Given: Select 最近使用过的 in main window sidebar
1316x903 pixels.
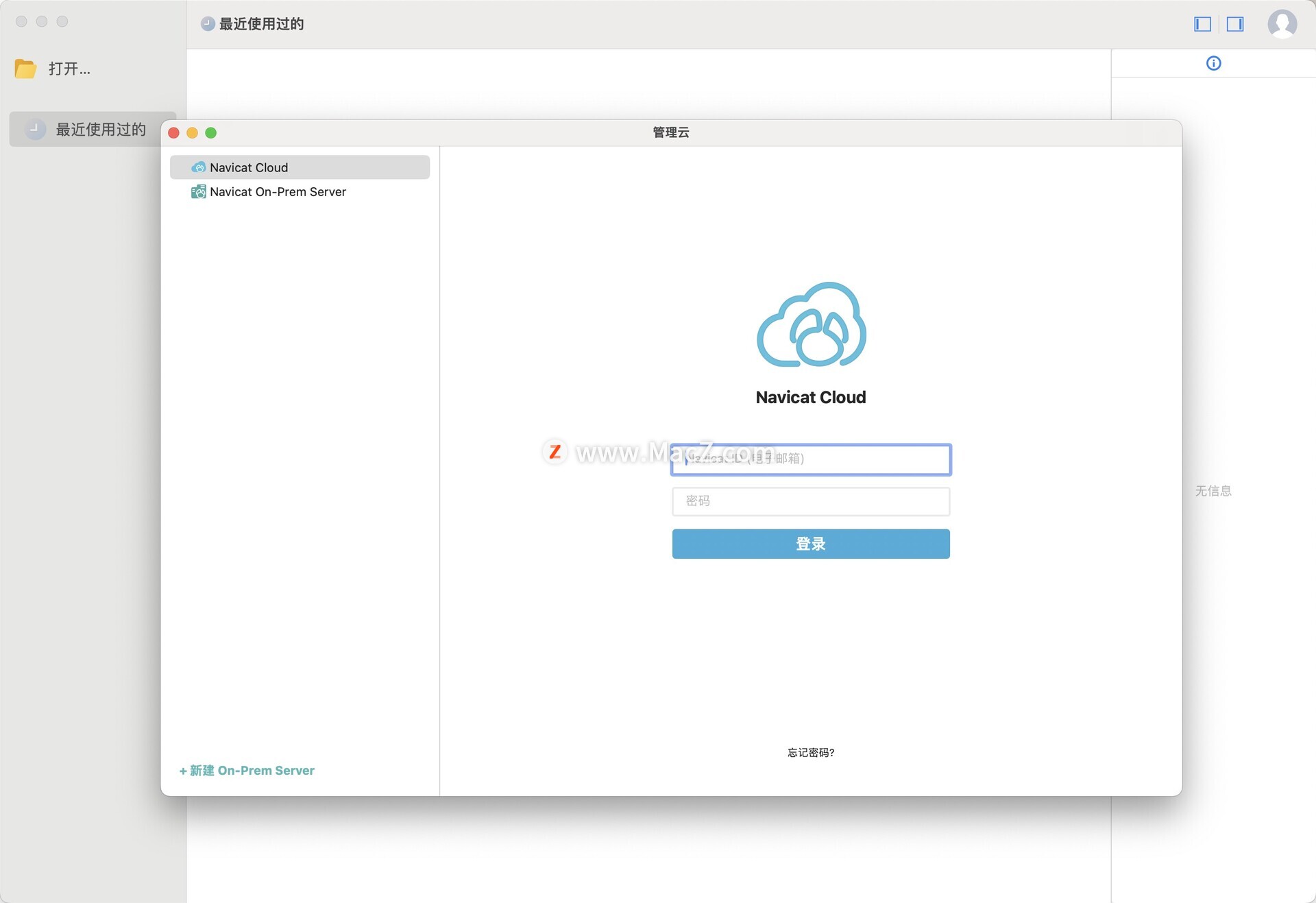Looking at the screenshot, I should (93, 129).
